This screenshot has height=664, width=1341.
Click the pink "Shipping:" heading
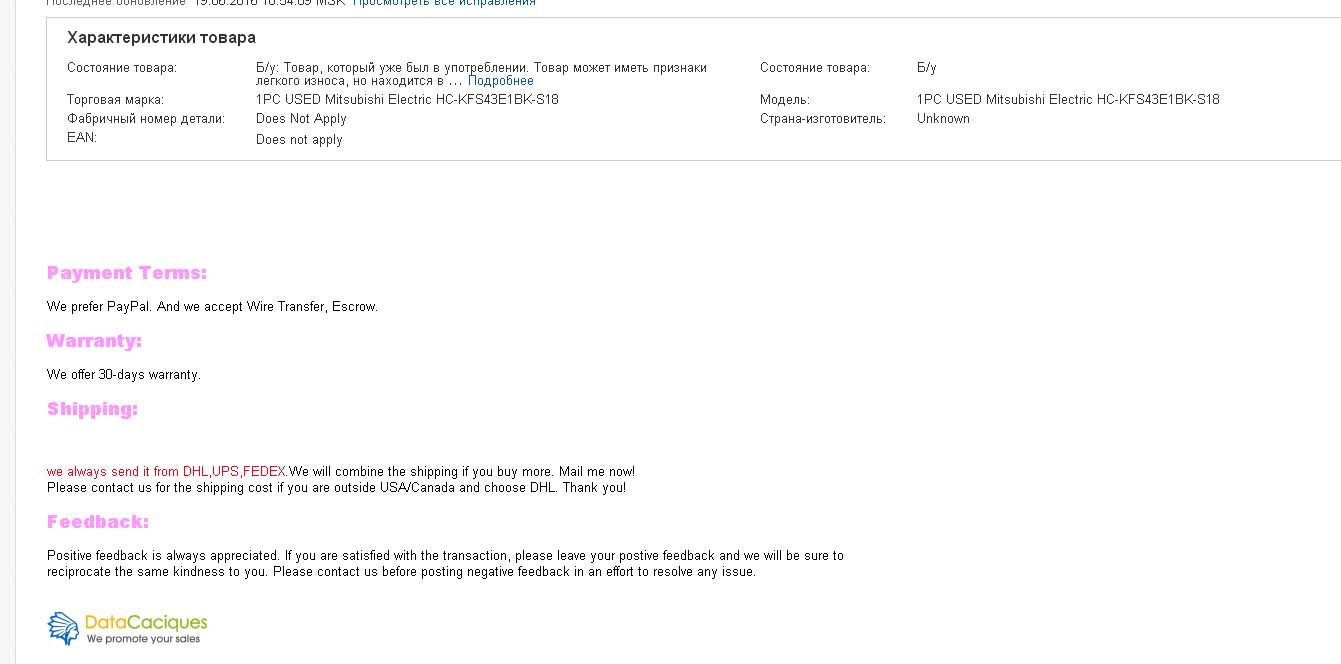click(x=92, y=409)
